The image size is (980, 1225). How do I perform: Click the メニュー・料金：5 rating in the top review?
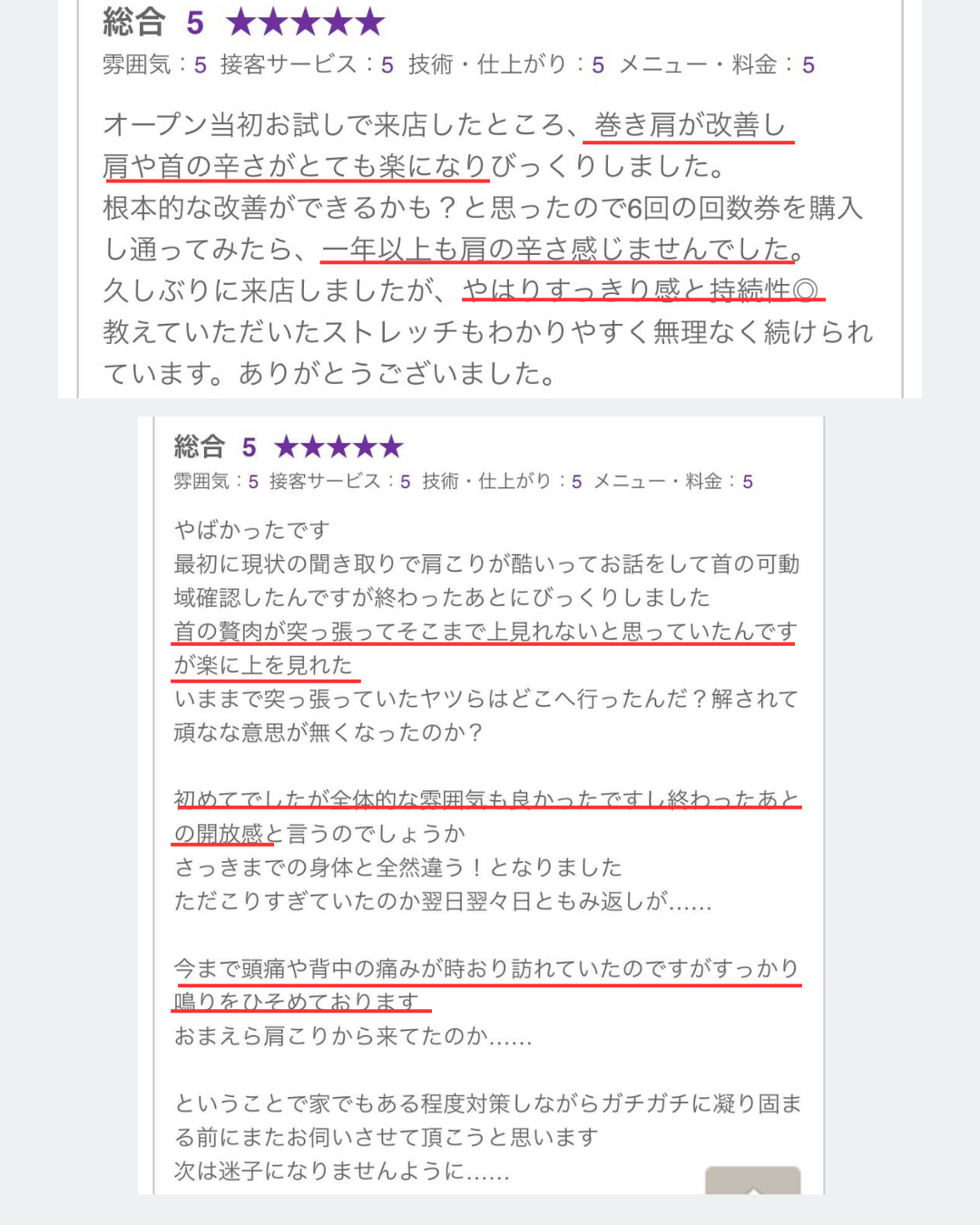(717, 64)
